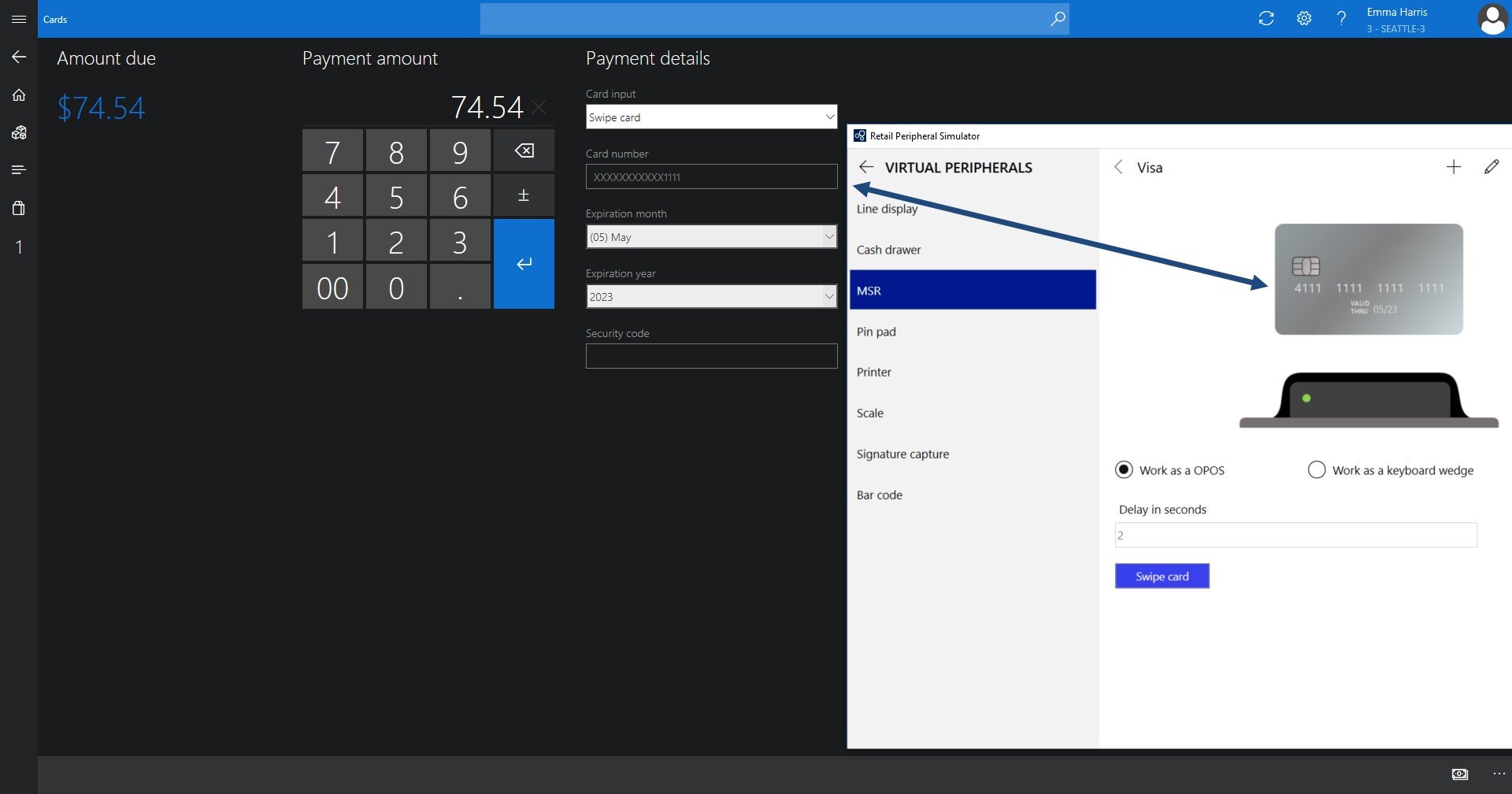The width and height of the screenshot is (1512, 794).
Task: Click the back chevron beside Visa
Action: pos(1118,167)
